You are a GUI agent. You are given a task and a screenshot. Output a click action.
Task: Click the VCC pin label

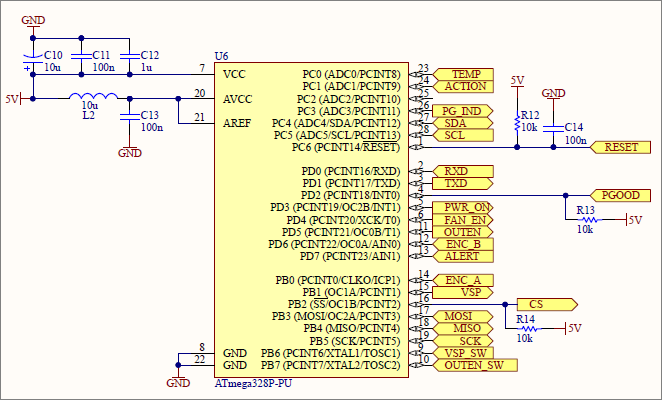click(x=234, y=74)
